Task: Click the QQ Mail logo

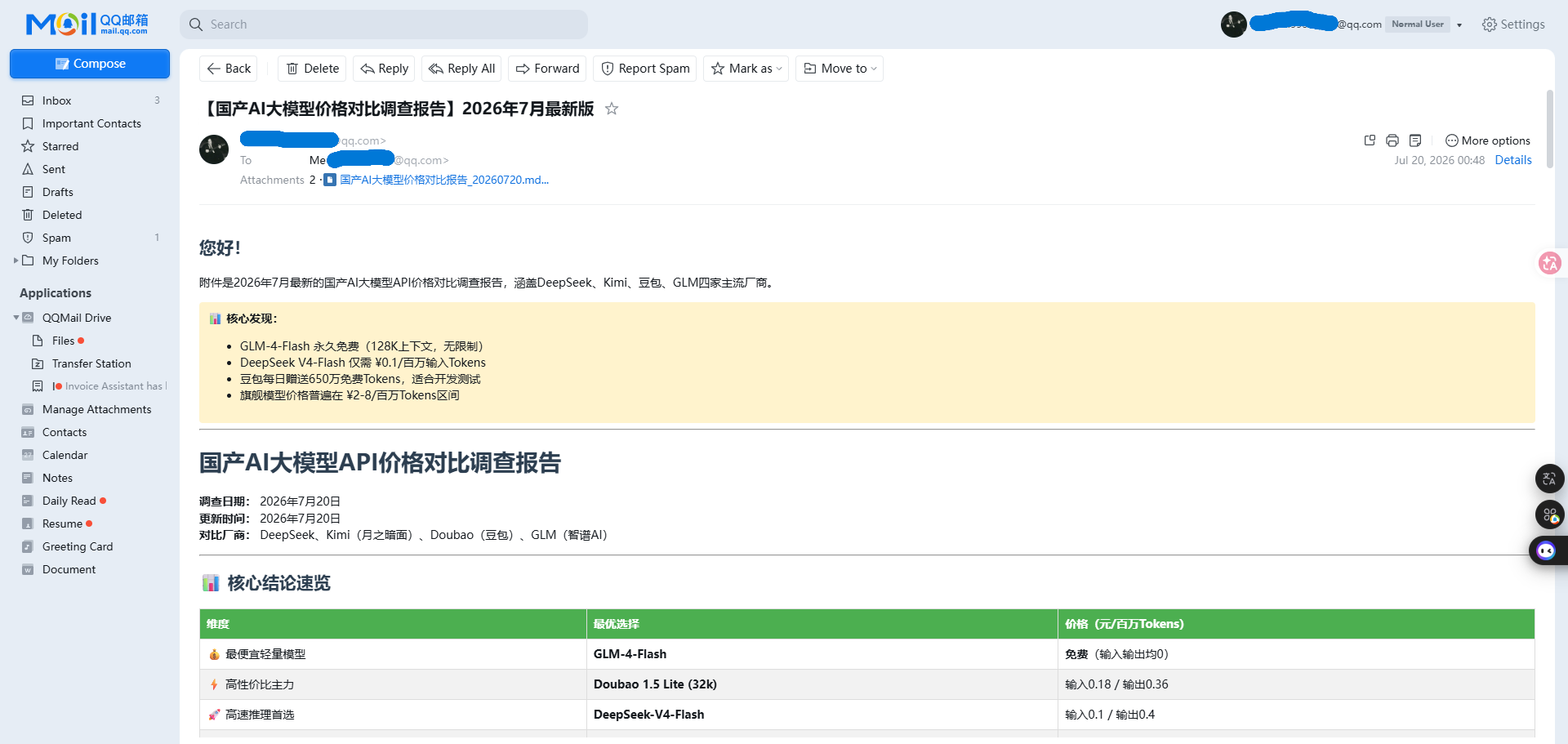Action: 87,25
